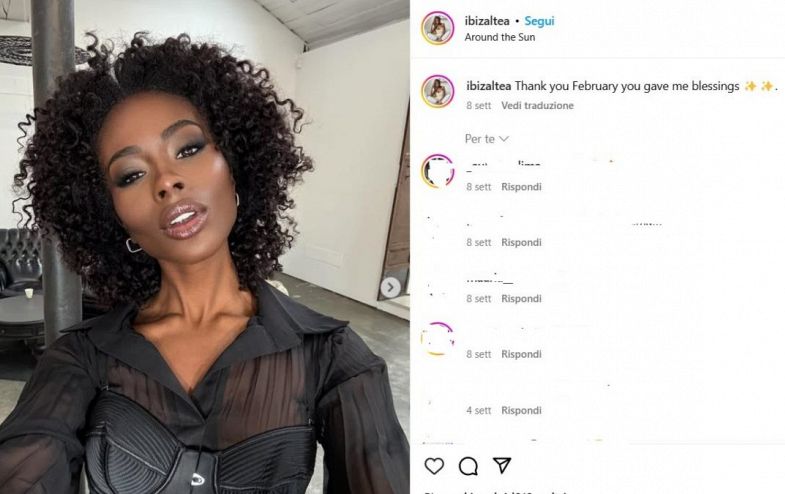The width and height of the screenshot is (785, 494).
Task: Open ibizaltea profile picture in header
Action: [438, 28]
